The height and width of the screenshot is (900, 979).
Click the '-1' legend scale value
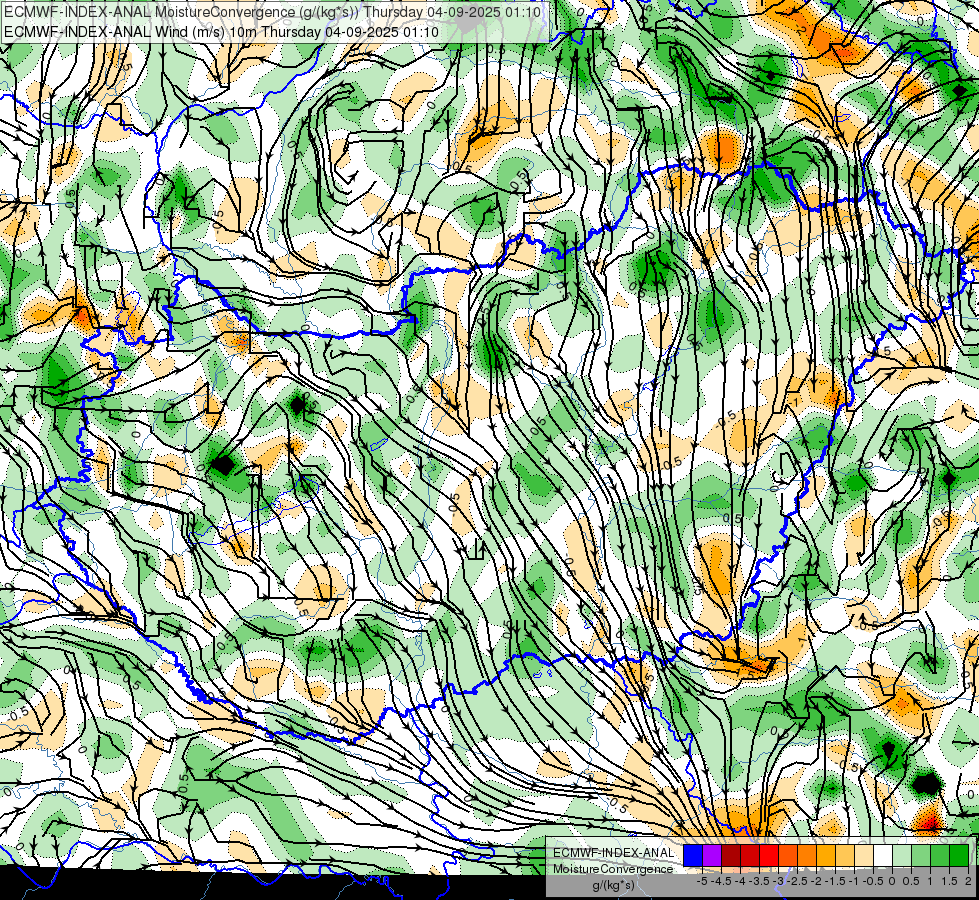click(854, 881)
